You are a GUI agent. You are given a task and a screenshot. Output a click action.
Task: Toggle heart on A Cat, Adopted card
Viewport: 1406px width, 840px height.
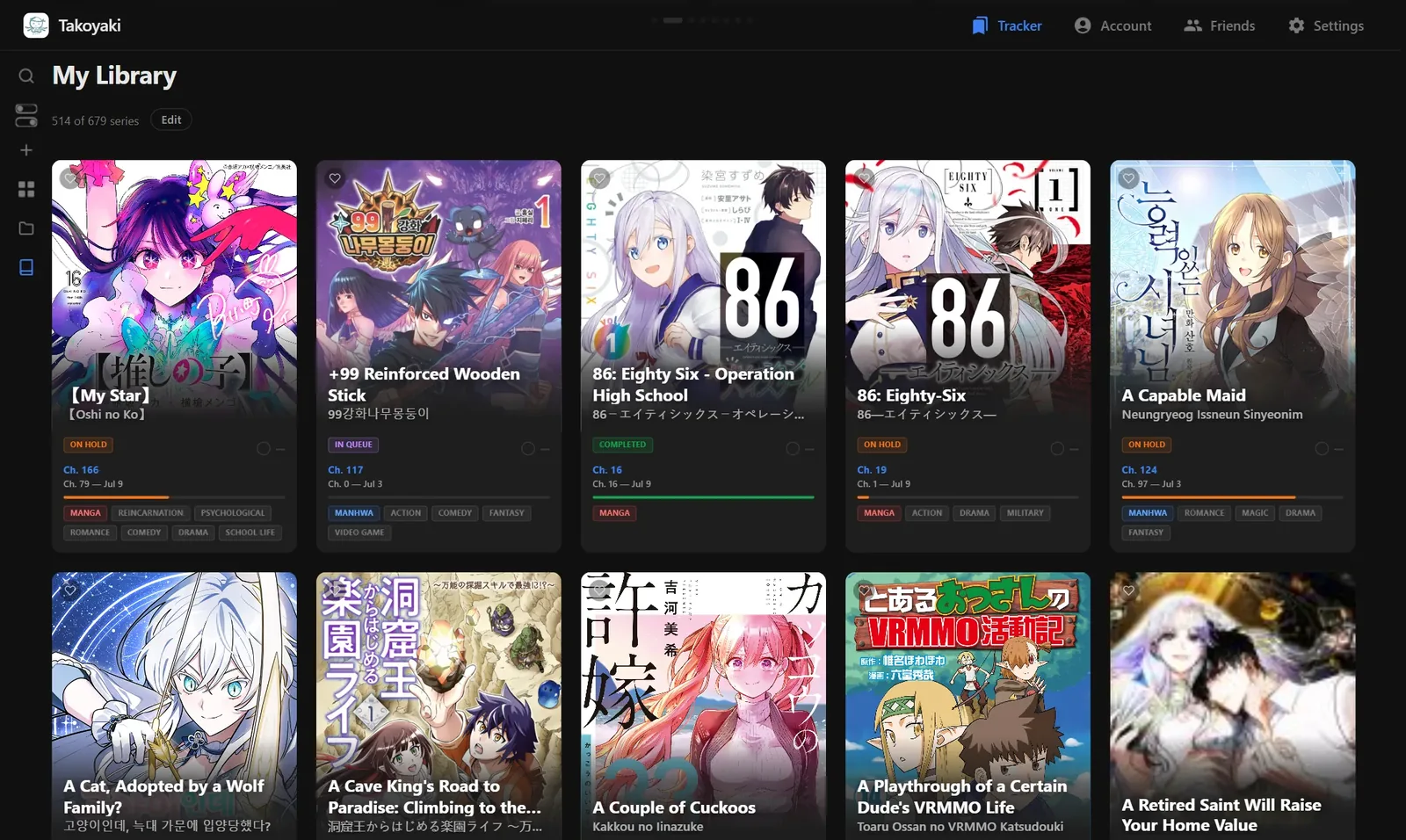click(x=70, y=590)
